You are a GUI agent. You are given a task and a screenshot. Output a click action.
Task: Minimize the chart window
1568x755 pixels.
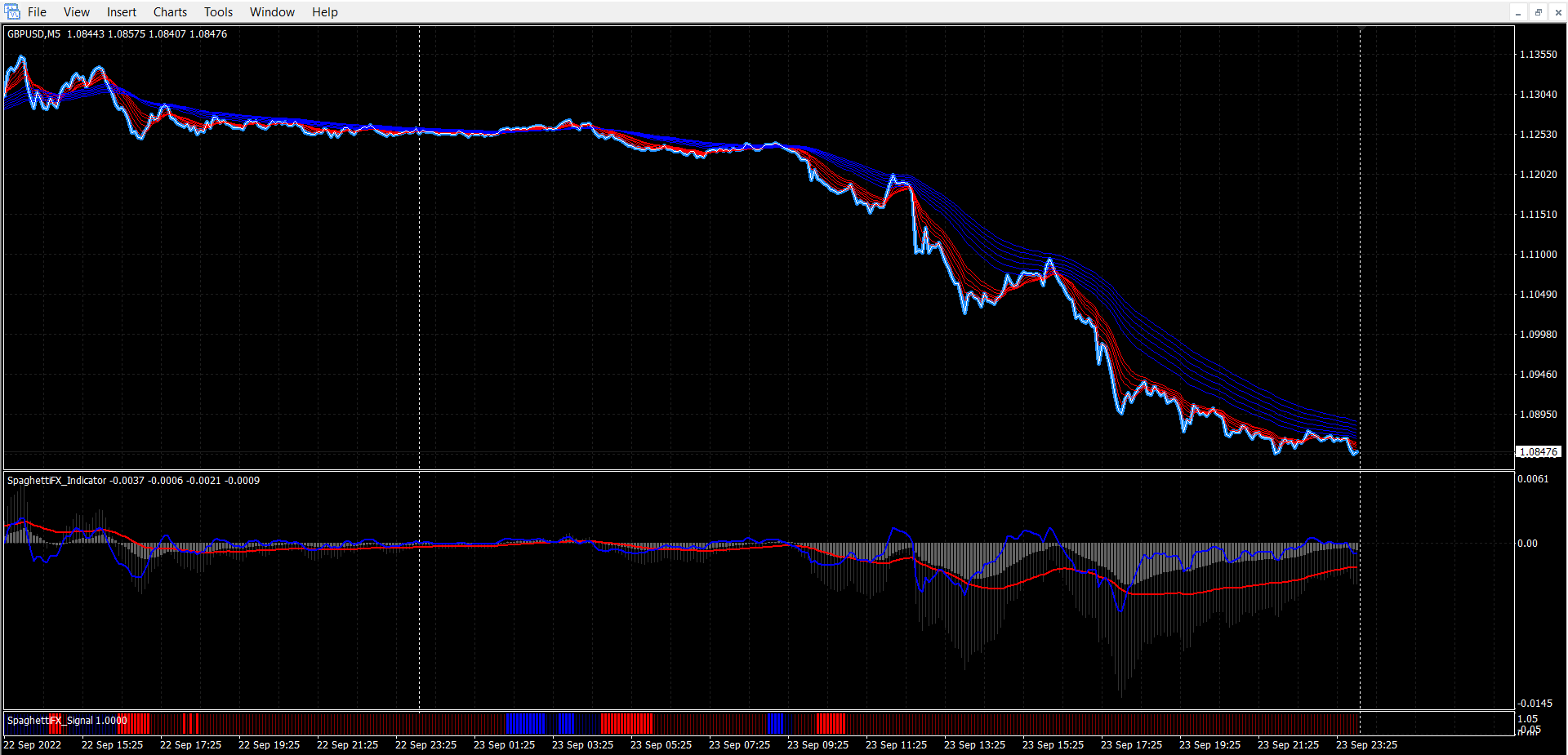pyautogui.click(x=1518, y=12)
